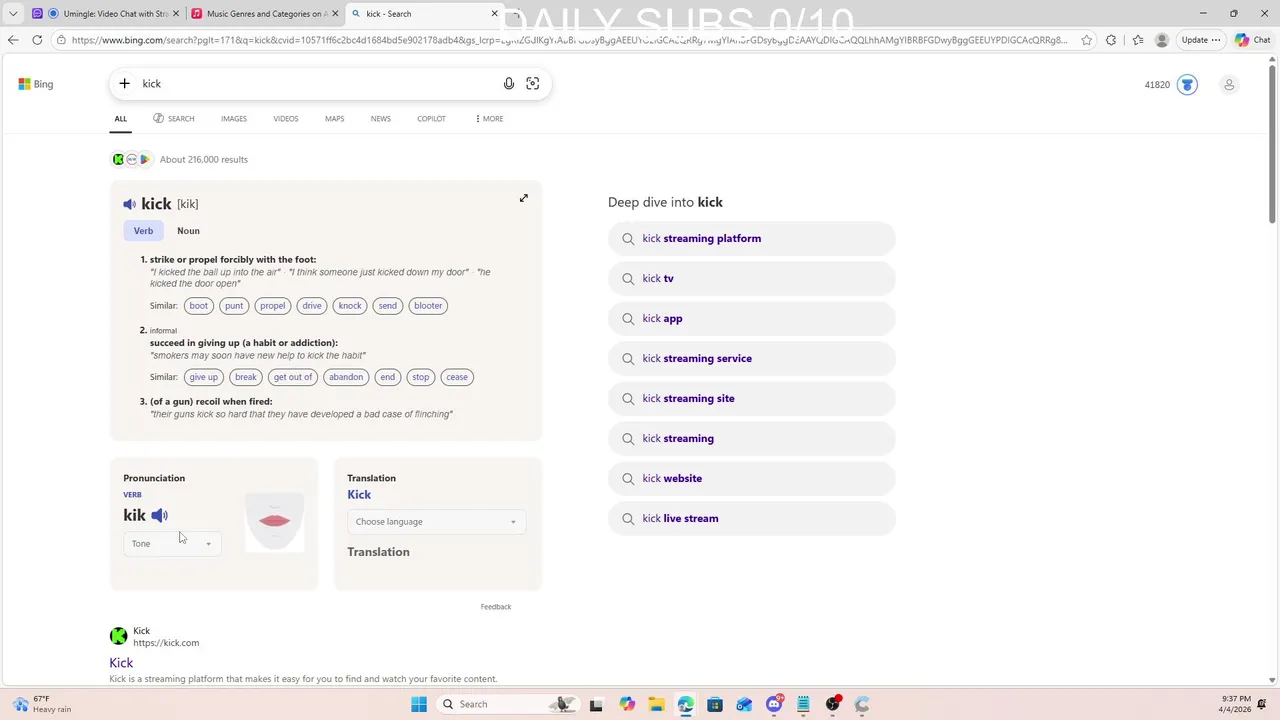Open Task View on taskbar

[x=596, y=704]
